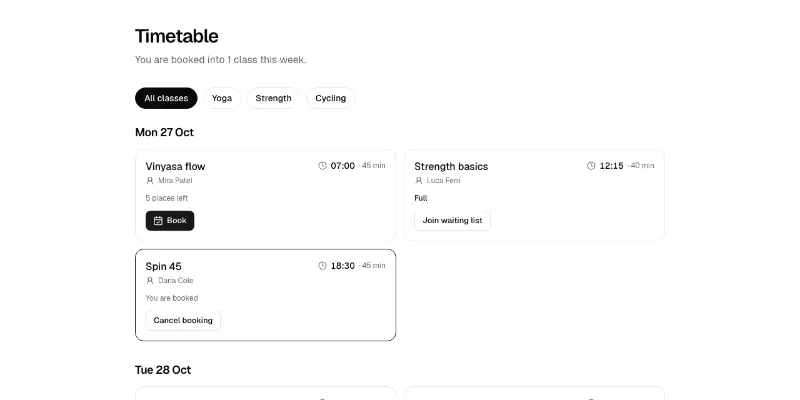Click the 40 min duration label
This screenshot has width=800, height=400.
coord(642,166)
